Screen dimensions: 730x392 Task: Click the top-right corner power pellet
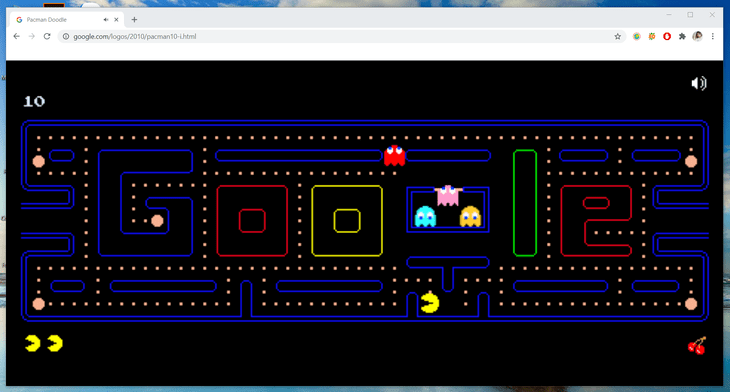point(691,162)
